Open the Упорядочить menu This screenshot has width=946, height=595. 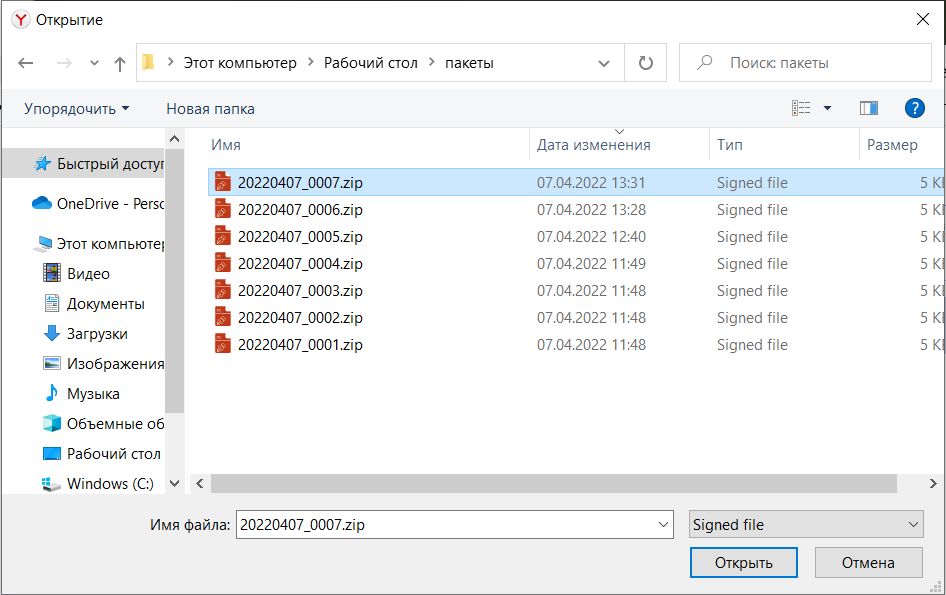(x=76, y=108)
